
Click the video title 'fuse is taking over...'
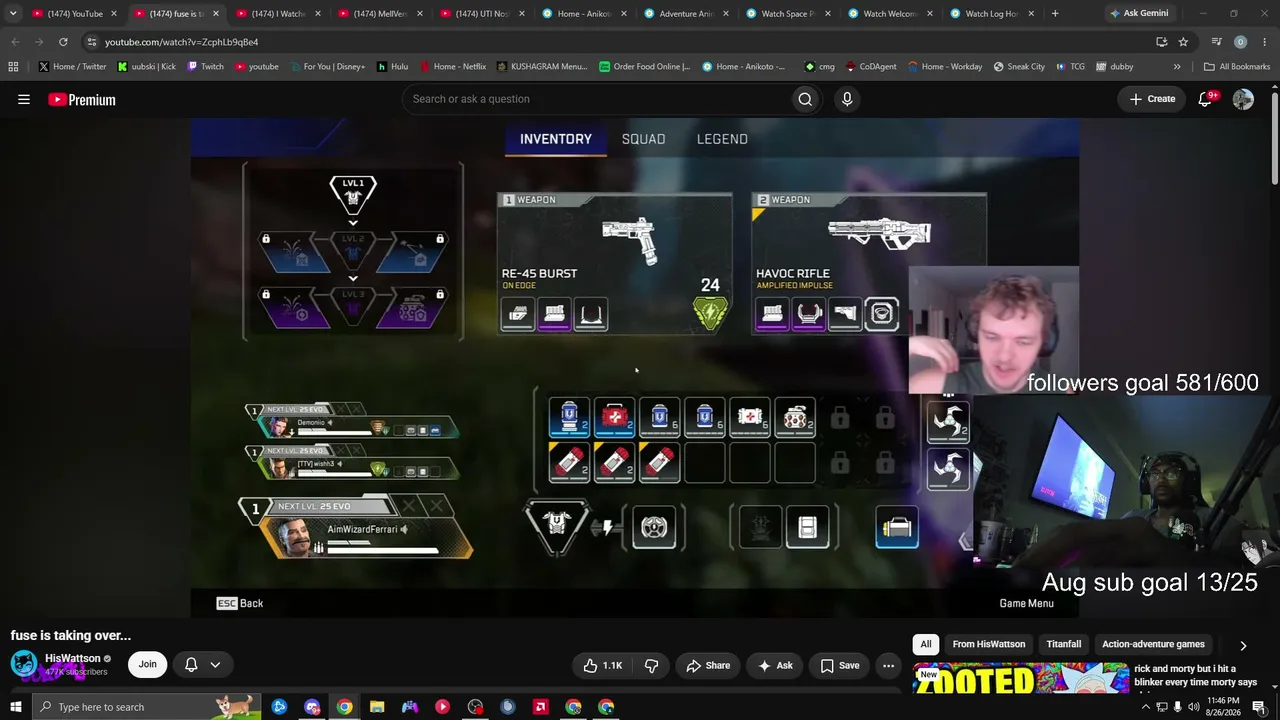pos(71,636)
